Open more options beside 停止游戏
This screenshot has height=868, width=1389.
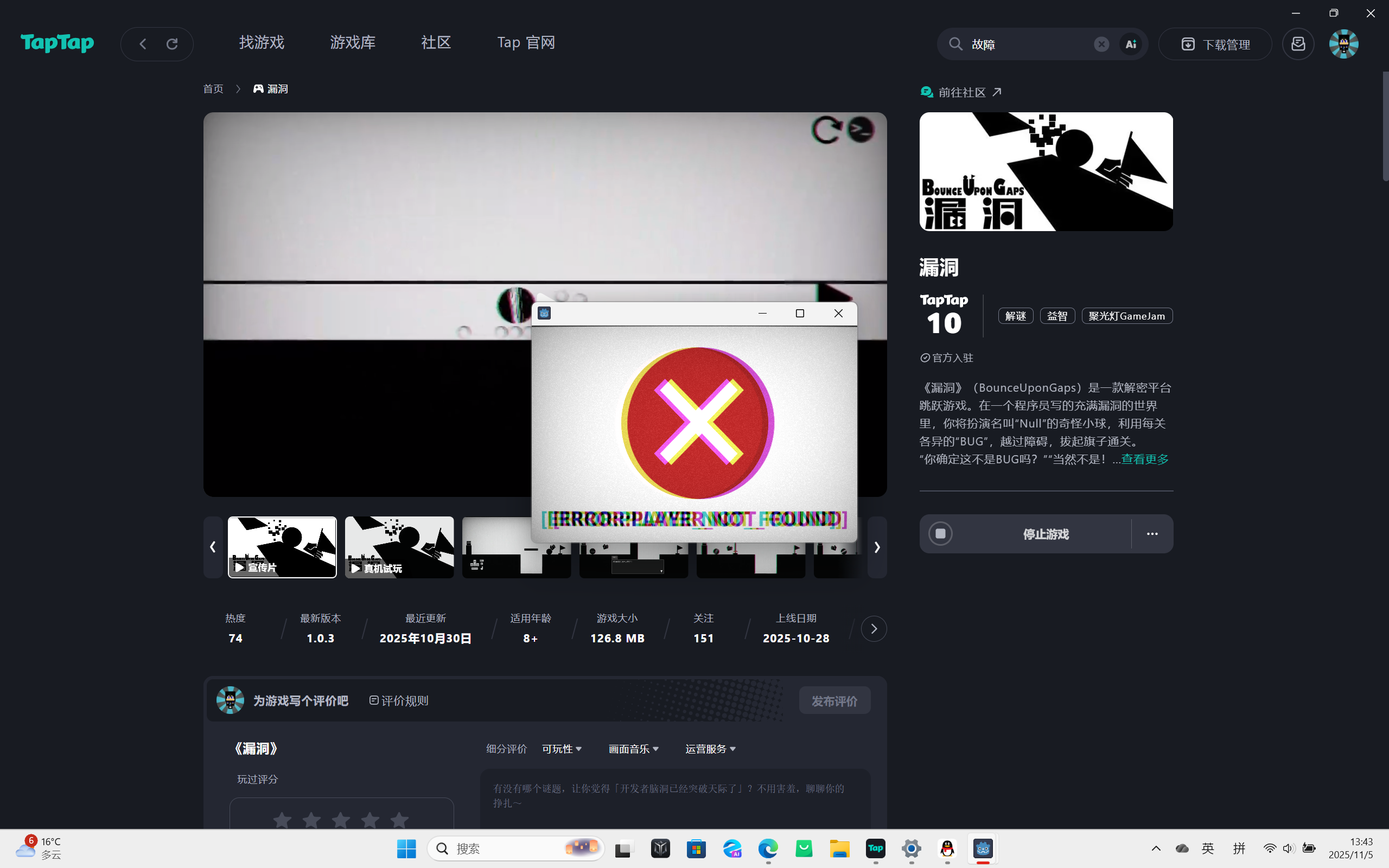coord(1152,534)
